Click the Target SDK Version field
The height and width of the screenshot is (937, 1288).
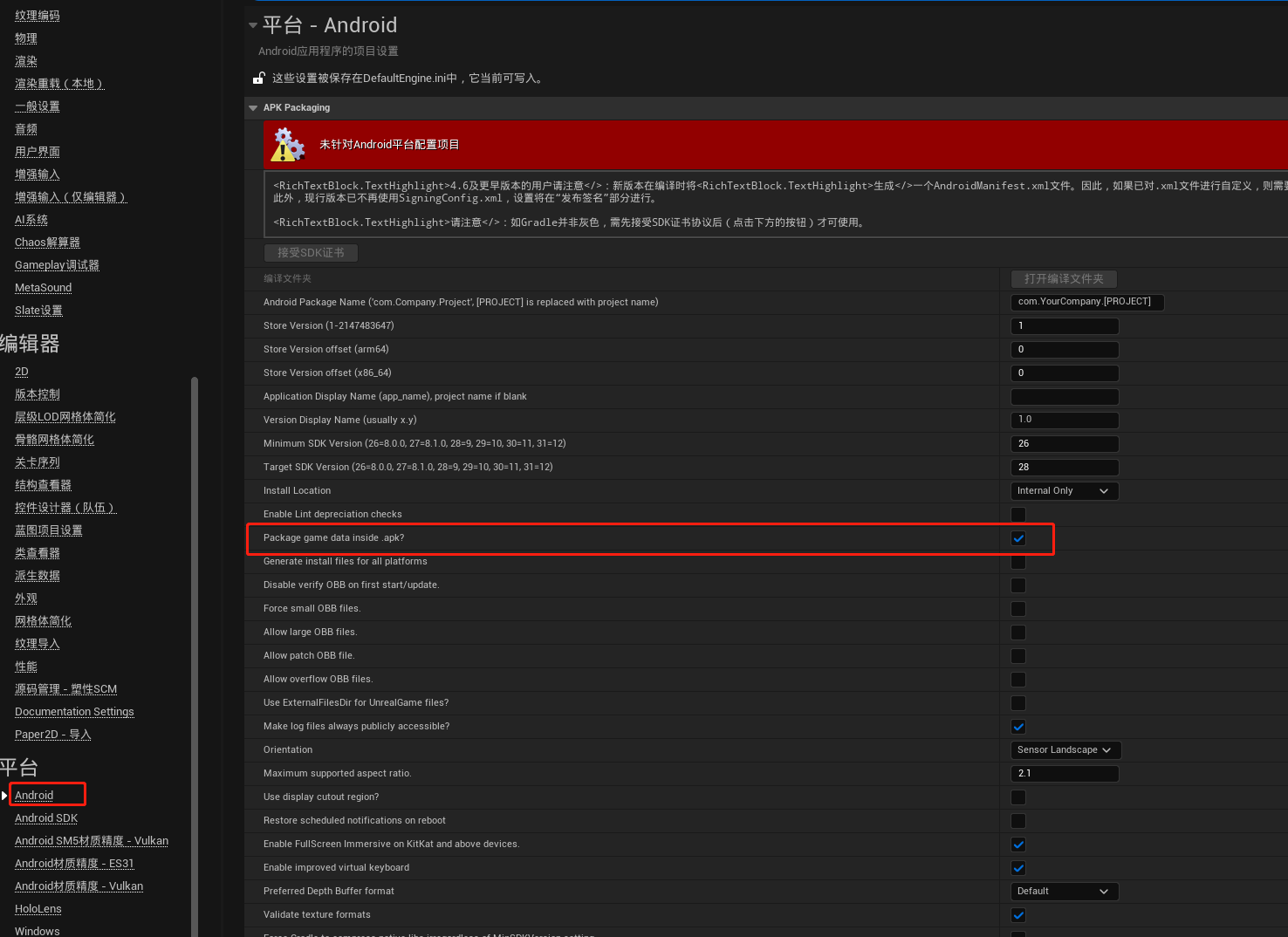[1065, 467]
